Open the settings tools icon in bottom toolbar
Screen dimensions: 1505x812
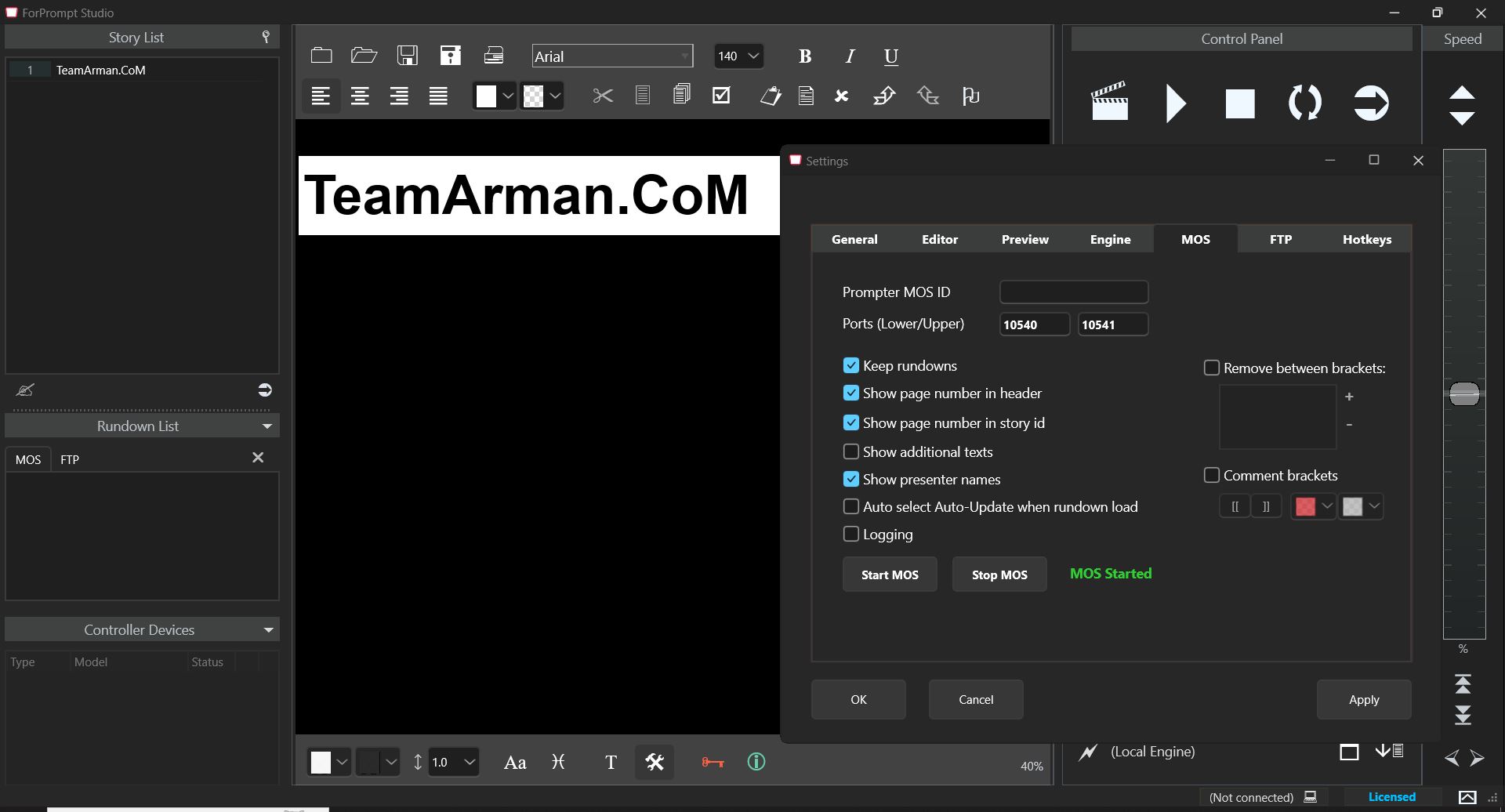click(x=655, y=762)
